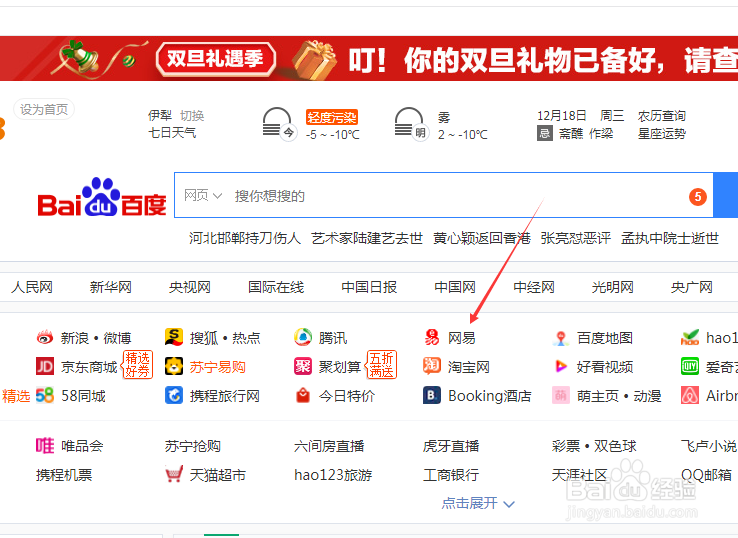Viewport: 738px width, 538px height.
Task: Click the Baidu logo
Action: (102, 197)
